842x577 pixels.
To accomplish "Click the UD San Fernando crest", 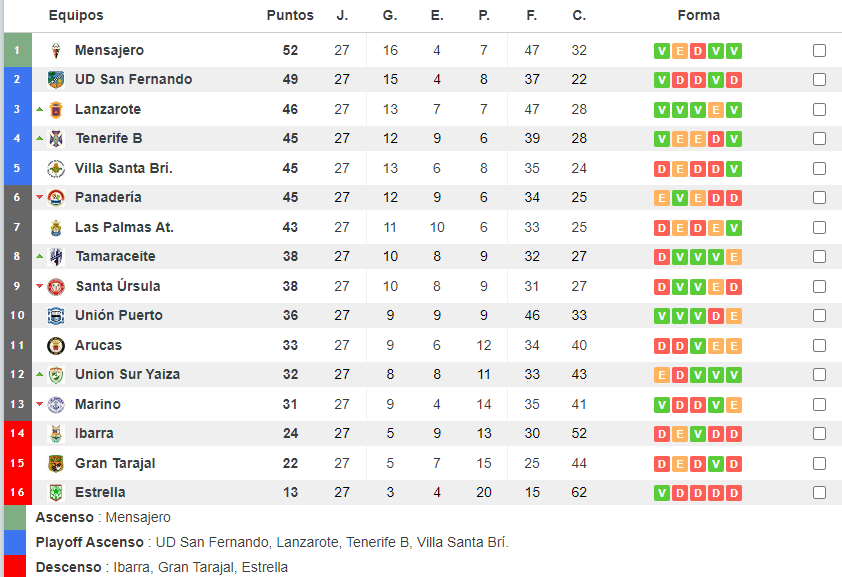I will pos(56,80).
